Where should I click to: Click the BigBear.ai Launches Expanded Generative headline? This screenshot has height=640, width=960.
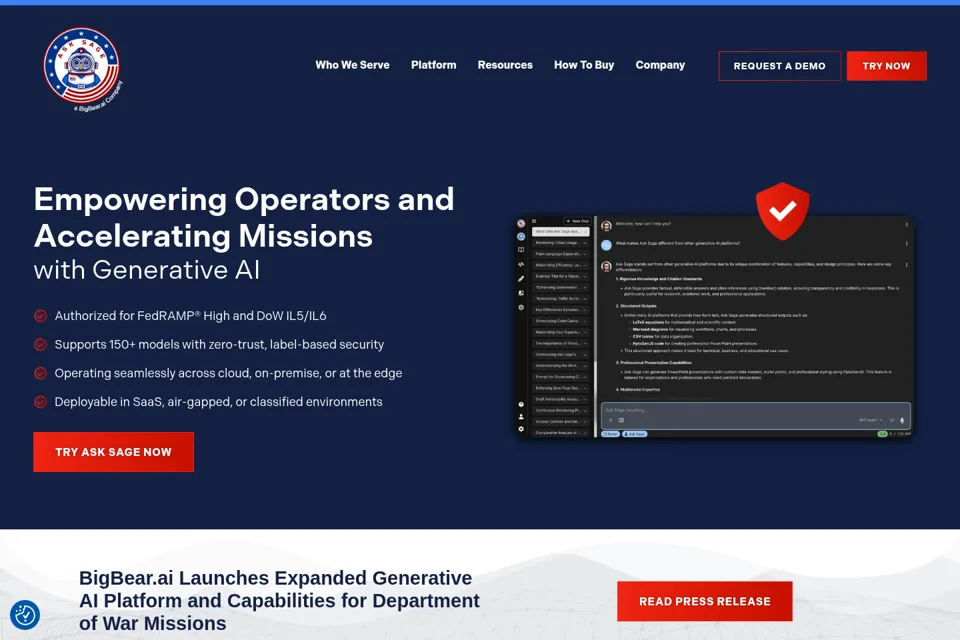pyautogui.click(x=279, y=601)
